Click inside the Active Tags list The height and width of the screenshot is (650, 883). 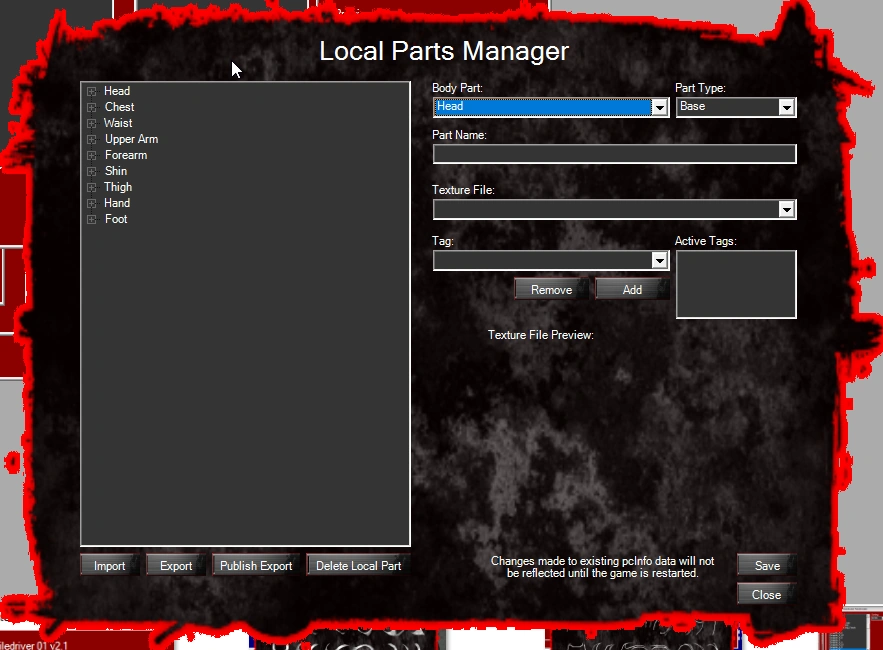pos(736,284)
